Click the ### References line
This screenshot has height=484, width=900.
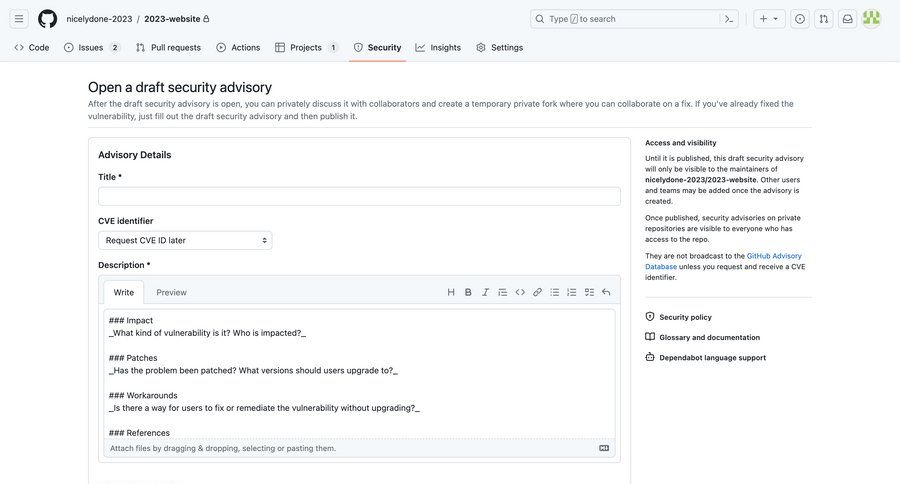(x=139, y=433)
